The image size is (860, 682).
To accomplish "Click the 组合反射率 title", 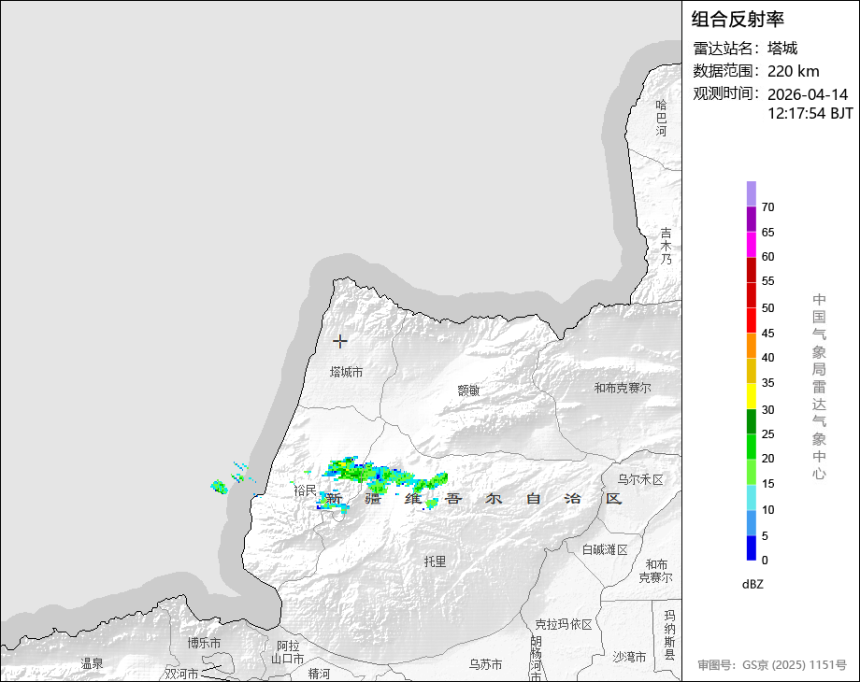I will (x=737, y=19).
